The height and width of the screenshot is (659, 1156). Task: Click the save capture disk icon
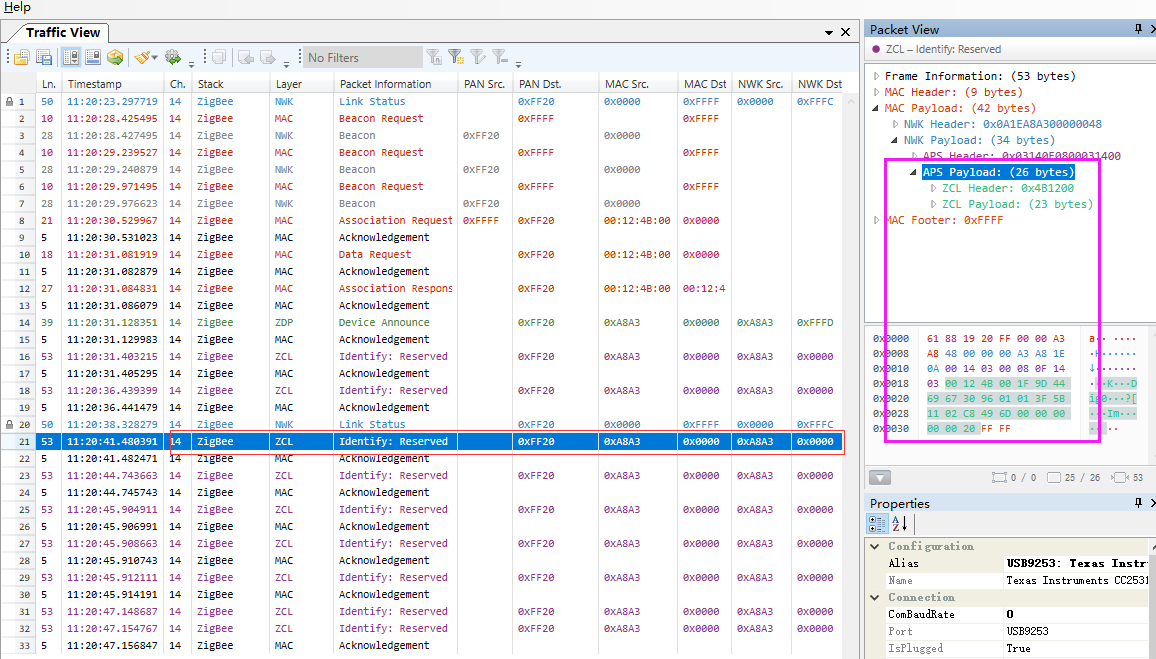pyautogui.click(x=43, y=58)
